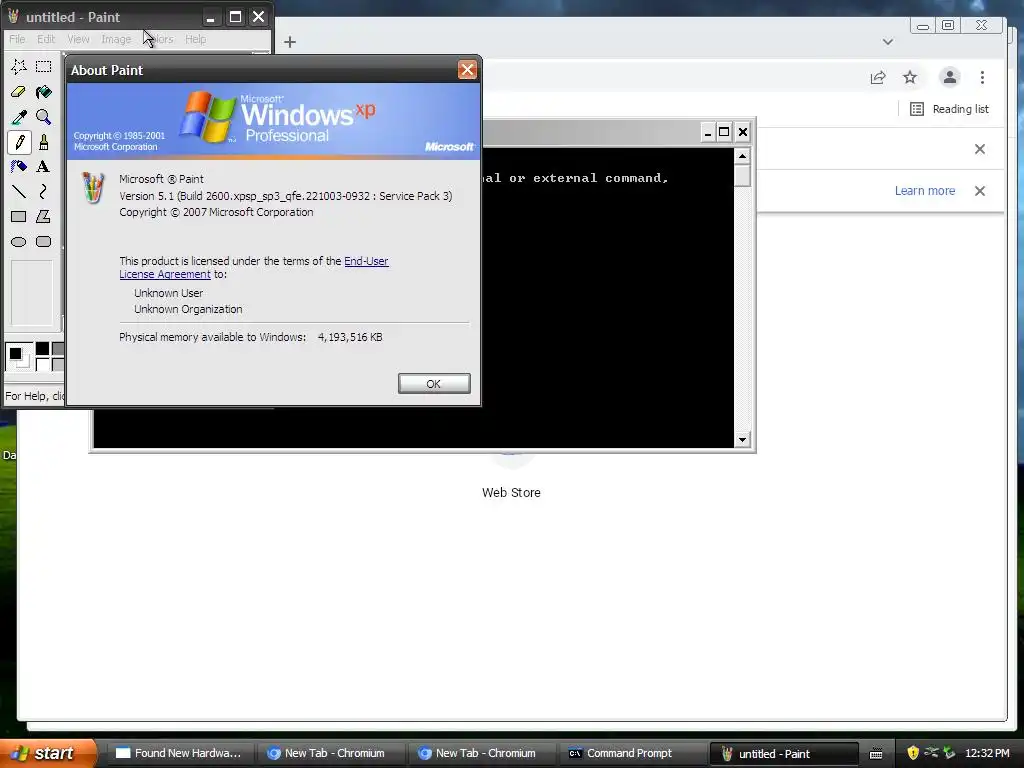Bookmark this tab with the star icon
Viewport: 1024px width, 768px height.
coord(910,78)
